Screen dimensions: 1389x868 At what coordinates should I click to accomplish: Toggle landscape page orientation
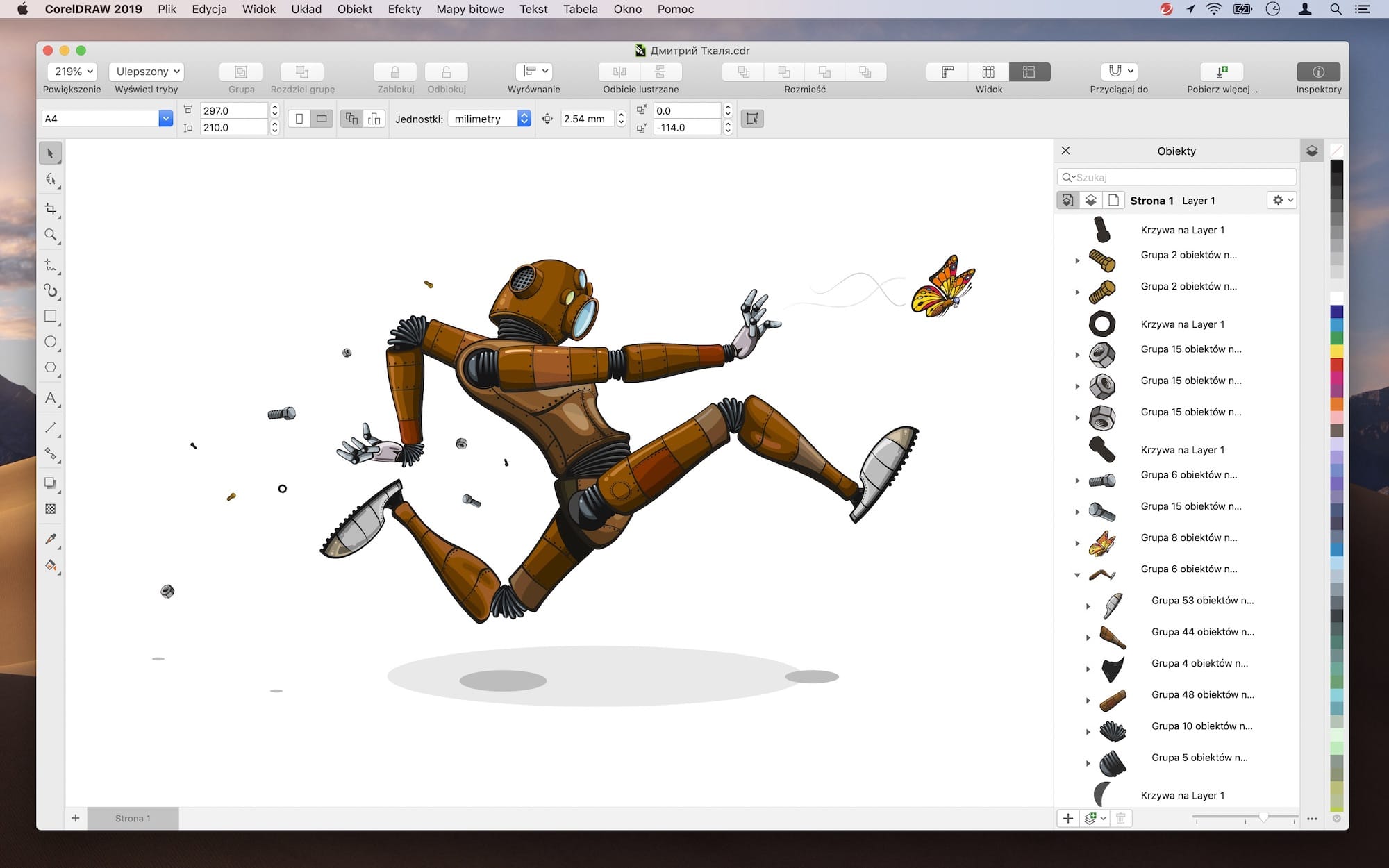click(321, 119)
